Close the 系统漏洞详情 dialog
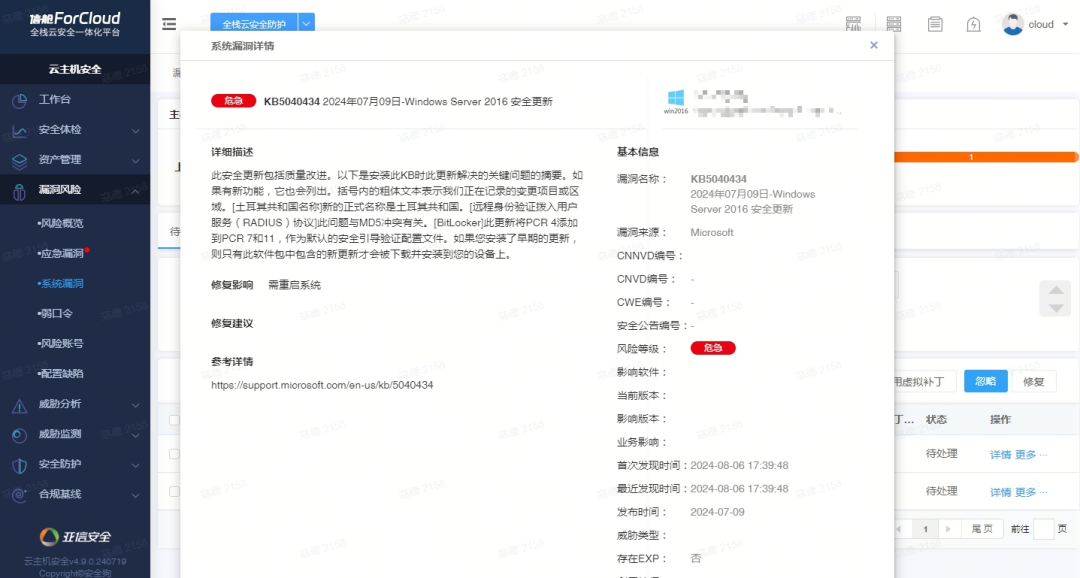Image resolution: width=1080 pixels, height=578 pixels. pyautogui.click(x=873, y=45)
